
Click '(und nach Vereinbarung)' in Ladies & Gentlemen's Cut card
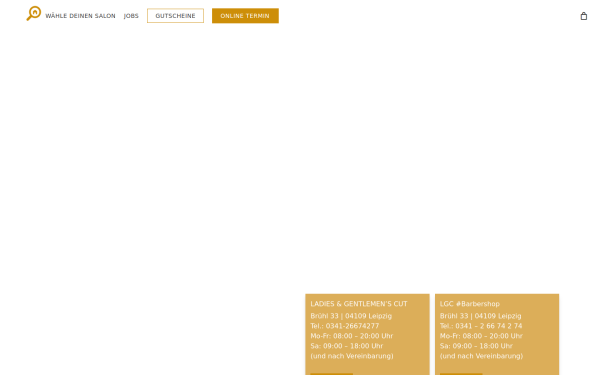pos(352,356)
